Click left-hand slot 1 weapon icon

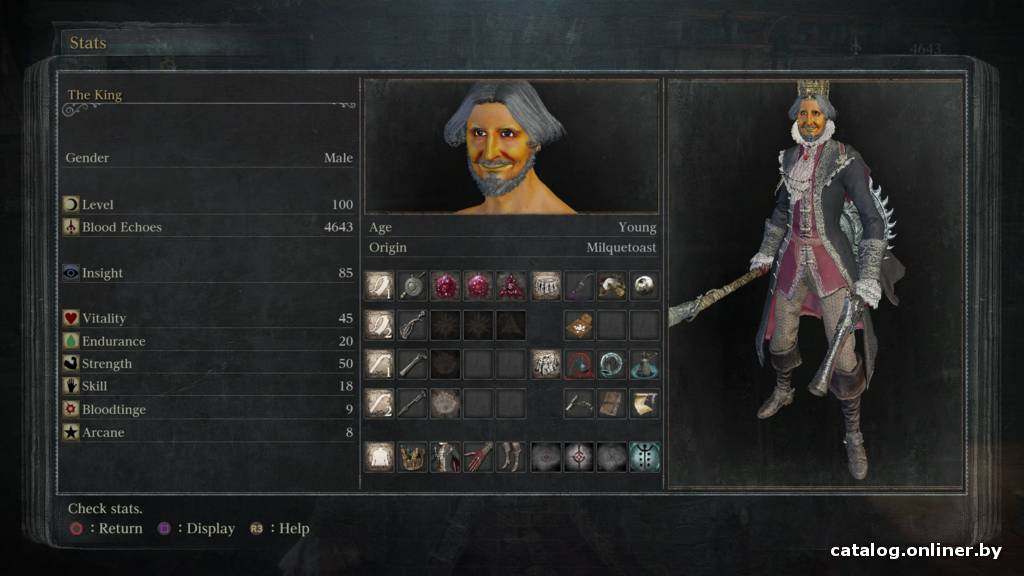click(413, 364)
